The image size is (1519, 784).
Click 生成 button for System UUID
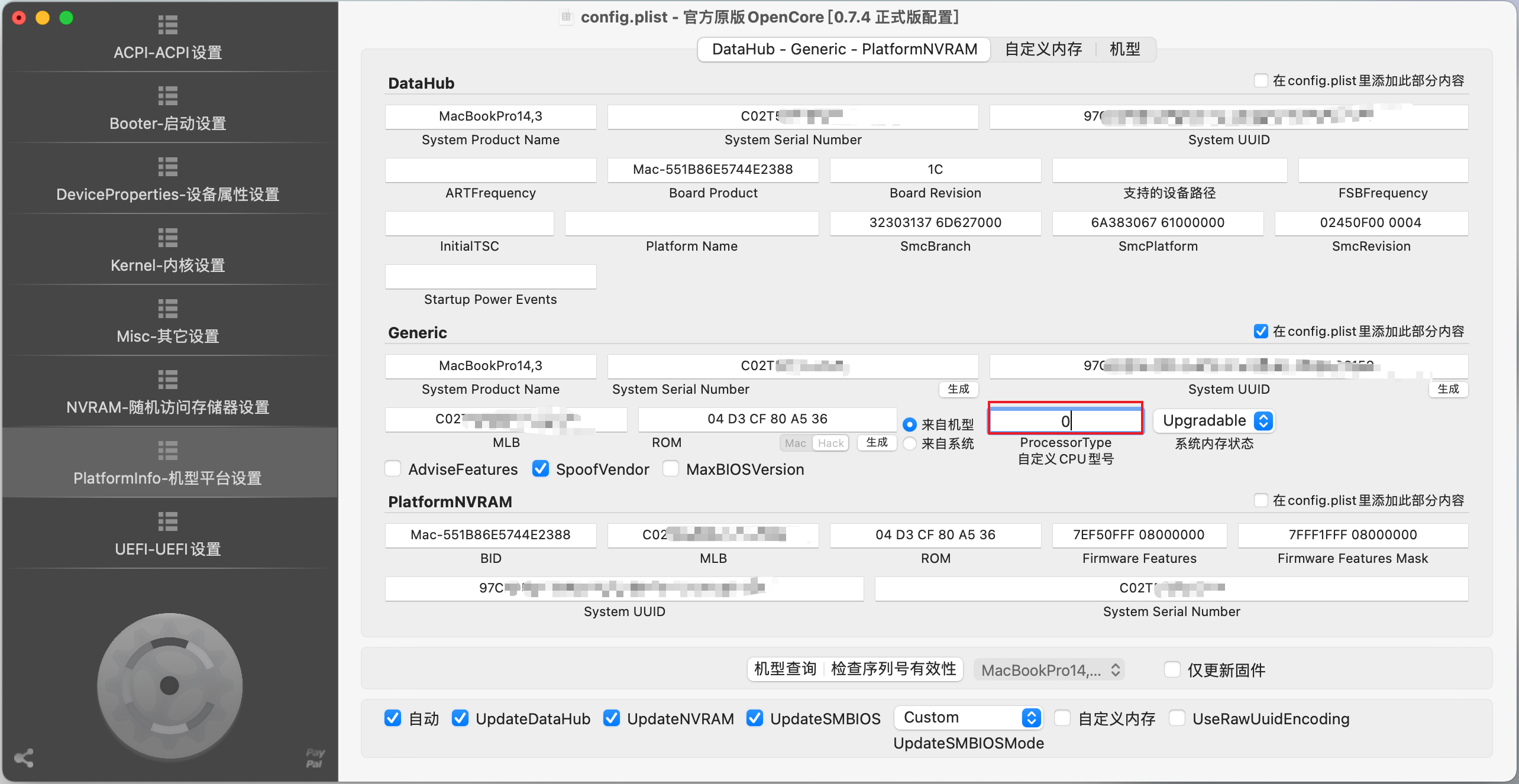click(x=1448, y=389)
